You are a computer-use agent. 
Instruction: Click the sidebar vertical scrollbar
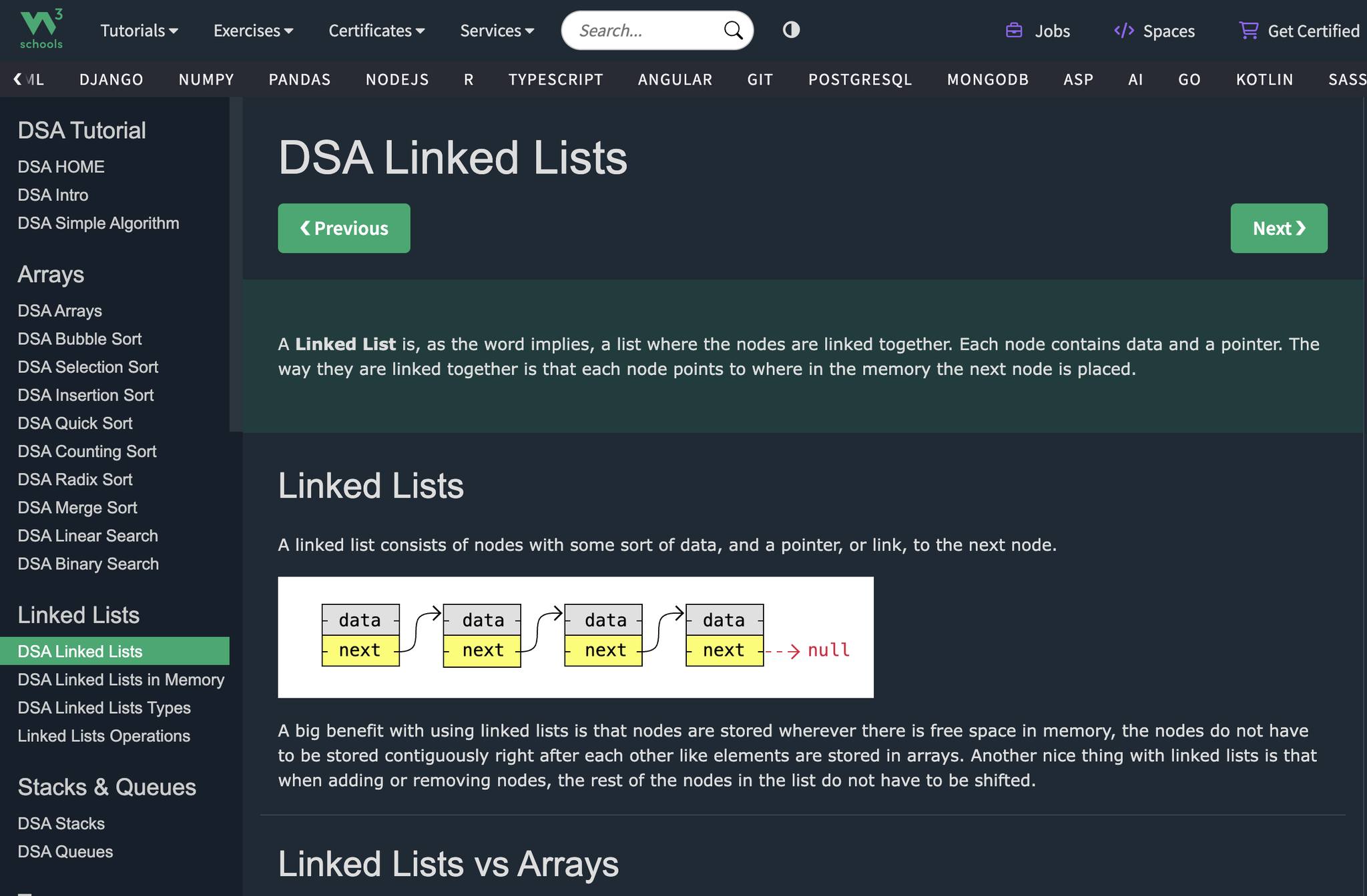pyautogui.click(x=236, y=264)
